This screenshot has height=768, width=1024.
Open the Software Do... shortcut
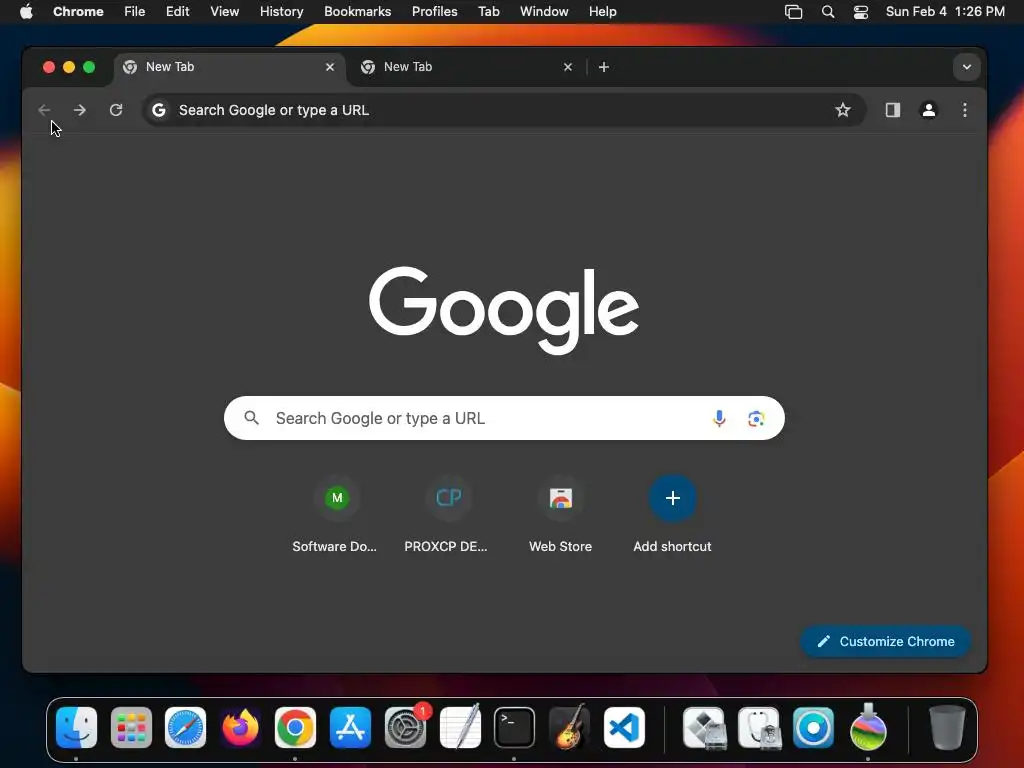click(x=336, y=515)
